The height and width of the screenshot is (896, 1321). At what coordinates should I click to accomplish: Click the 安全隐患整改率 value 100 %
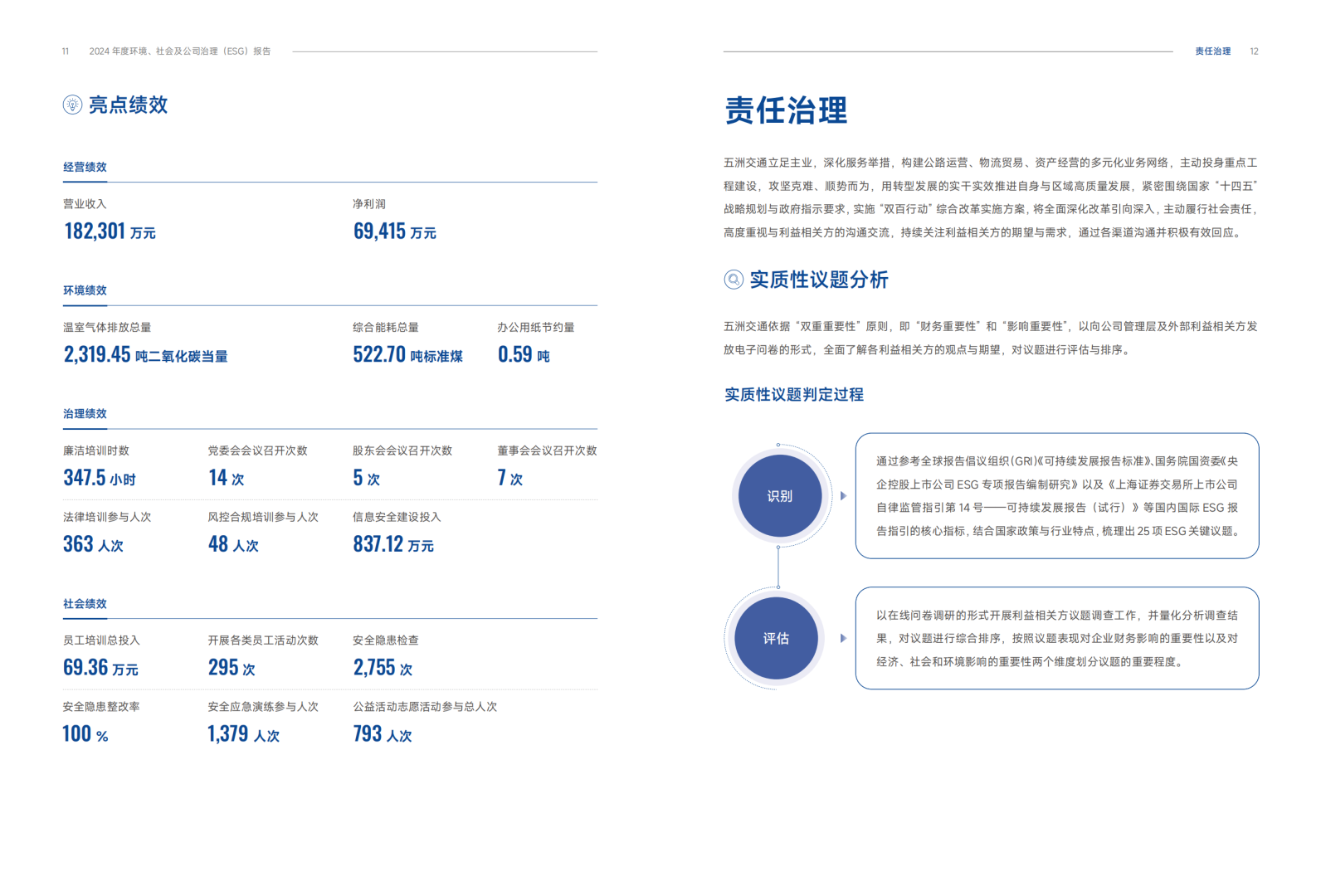click(x=85, y=734)
